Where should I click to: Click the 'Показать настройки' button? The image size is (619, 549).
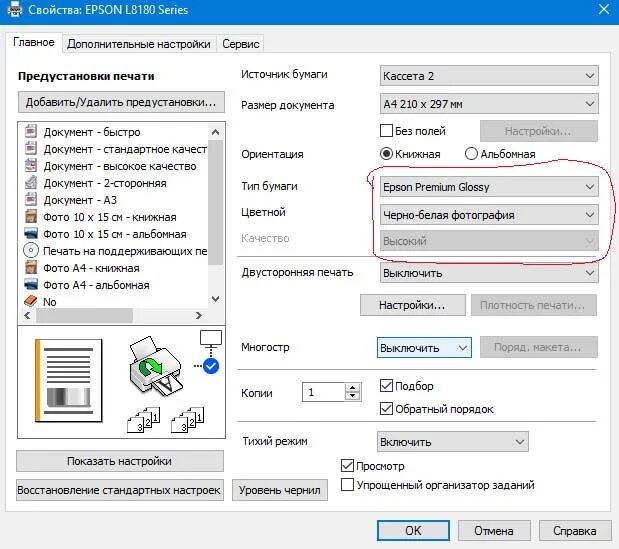coord(120,461)
